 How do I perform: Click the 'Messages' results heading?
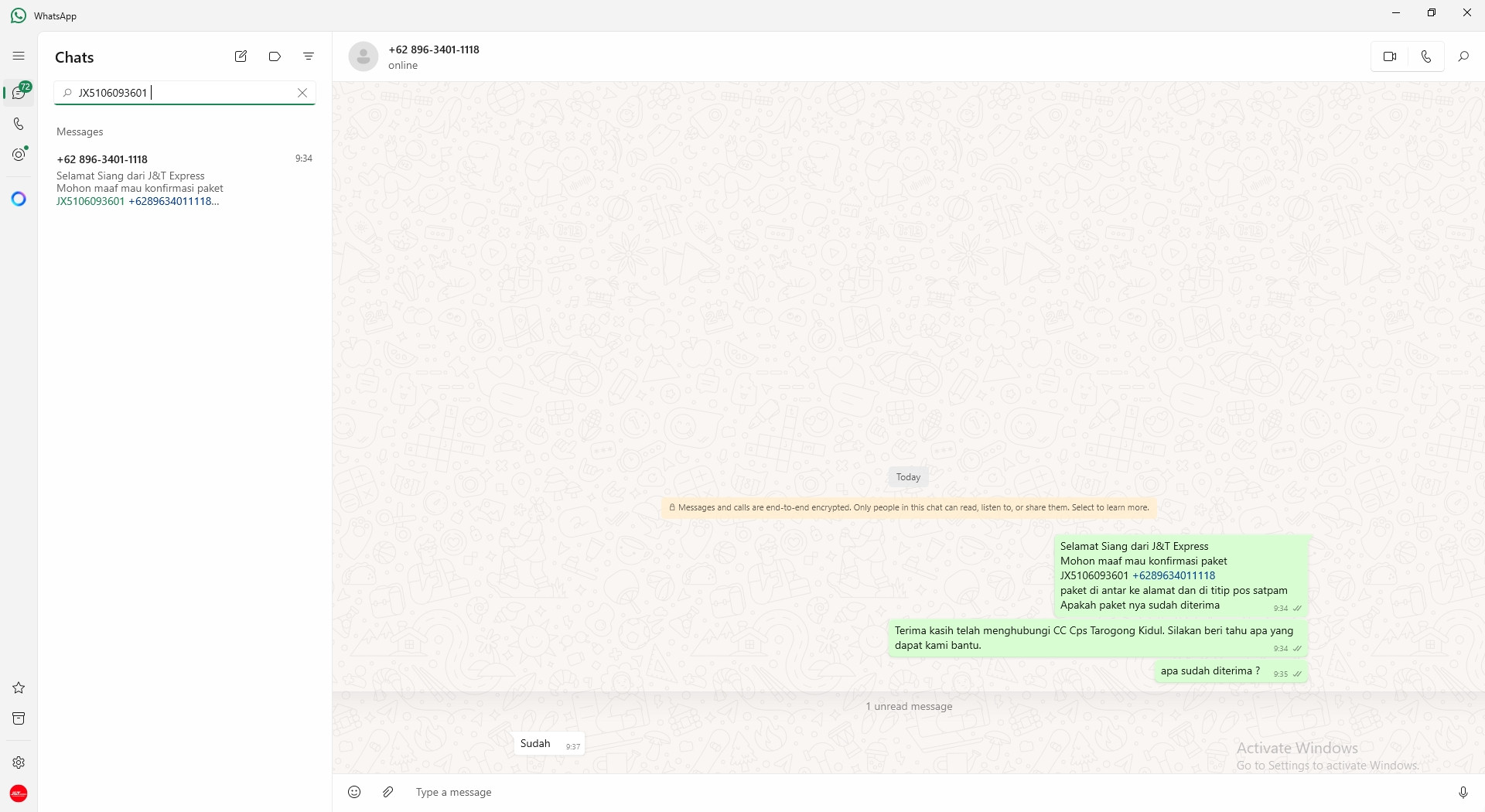(80, 132)
